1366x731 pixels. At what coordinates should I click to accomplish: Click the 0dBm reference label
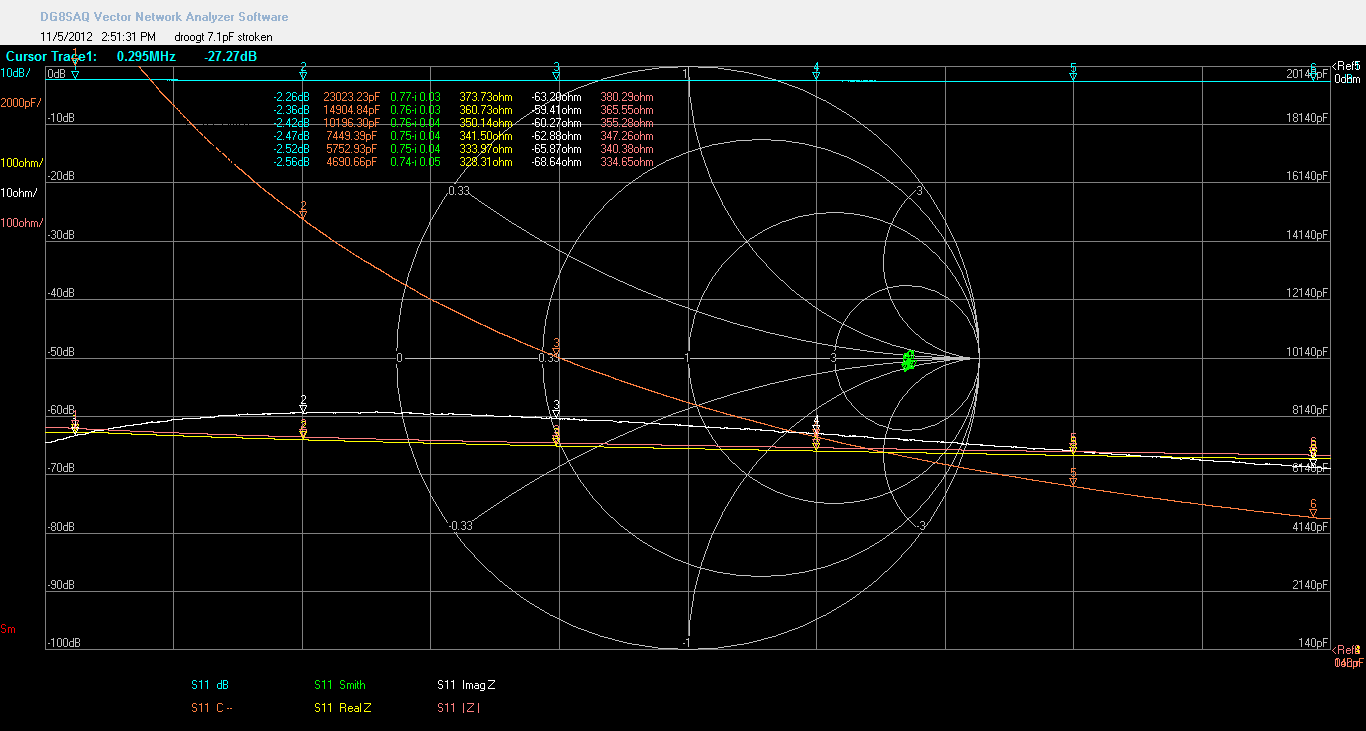[x=1347, y=79]
